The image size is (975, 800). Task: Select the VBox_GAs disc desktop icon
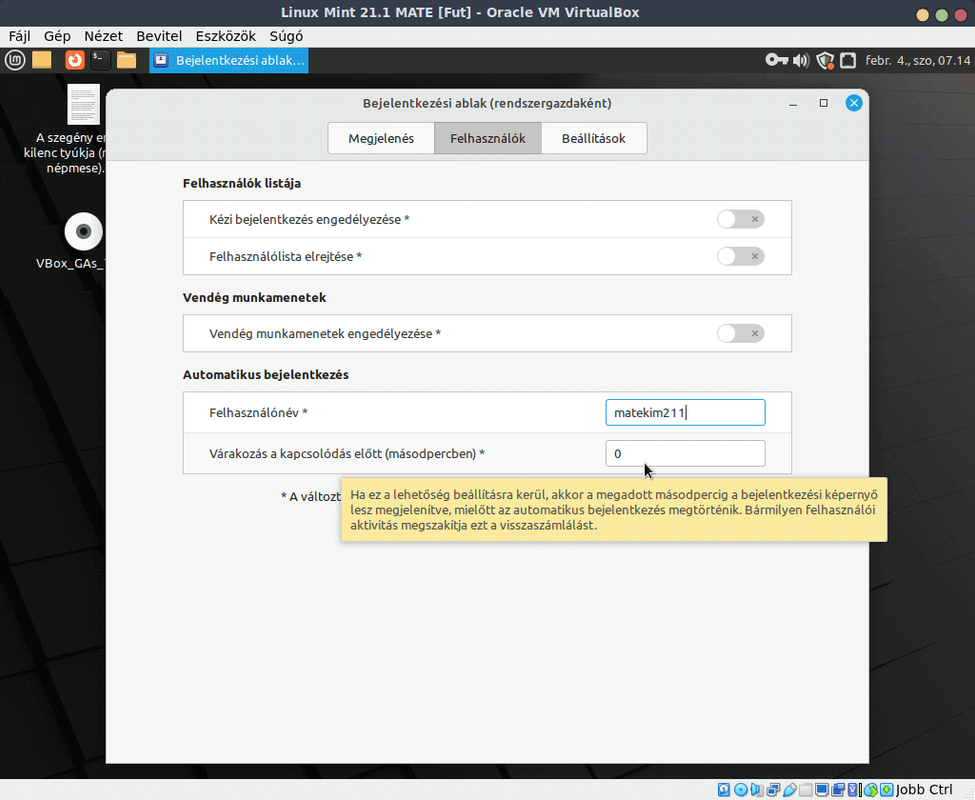point(83,231)
